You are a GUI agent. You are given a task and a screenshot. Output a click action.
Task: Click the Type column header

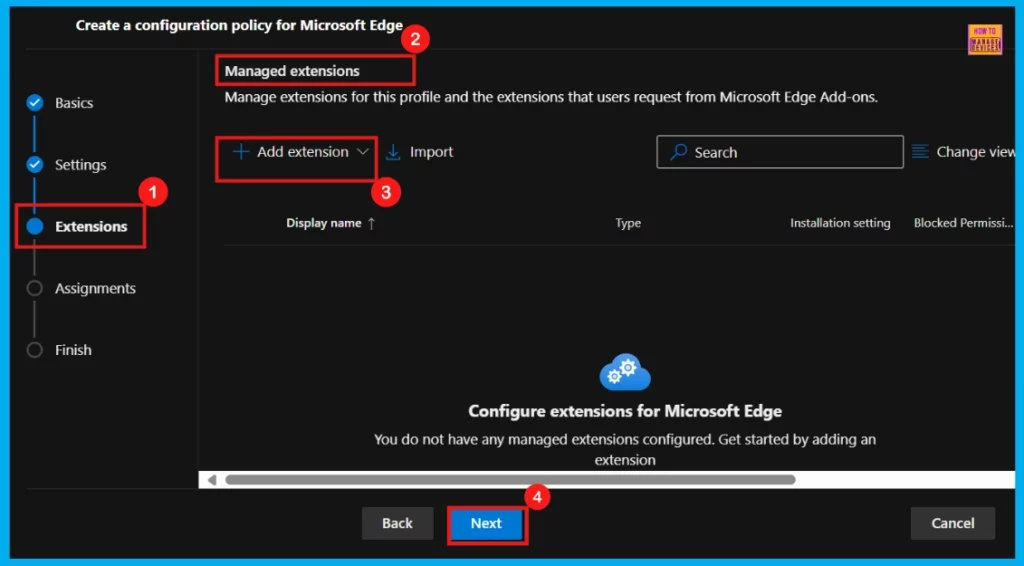point(628,223)
